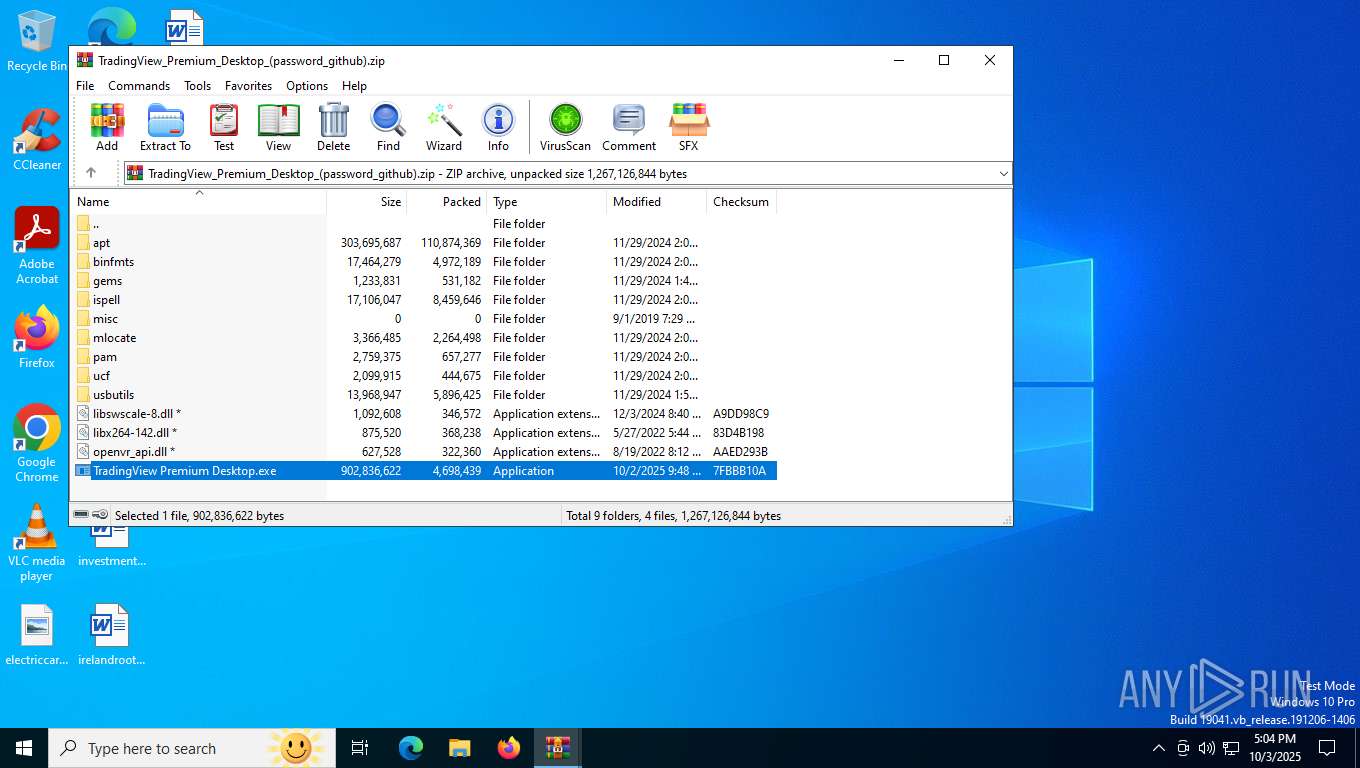Click the SFX toolbar icon
This screenshot has width=1360, height=768.
689,127
